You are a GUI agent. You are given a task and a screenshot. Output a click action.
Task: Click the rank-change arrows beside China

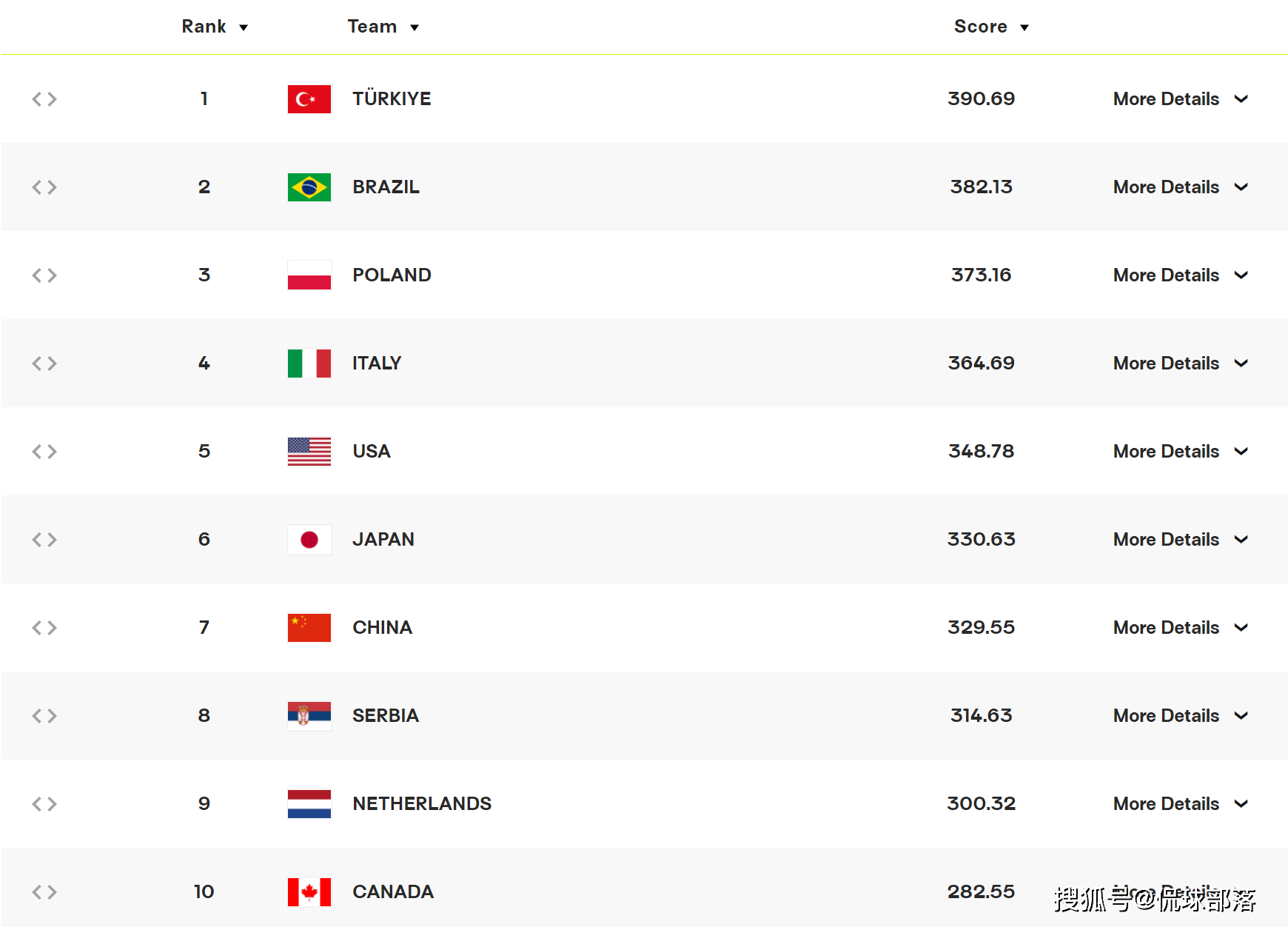[x=44, y=628]
